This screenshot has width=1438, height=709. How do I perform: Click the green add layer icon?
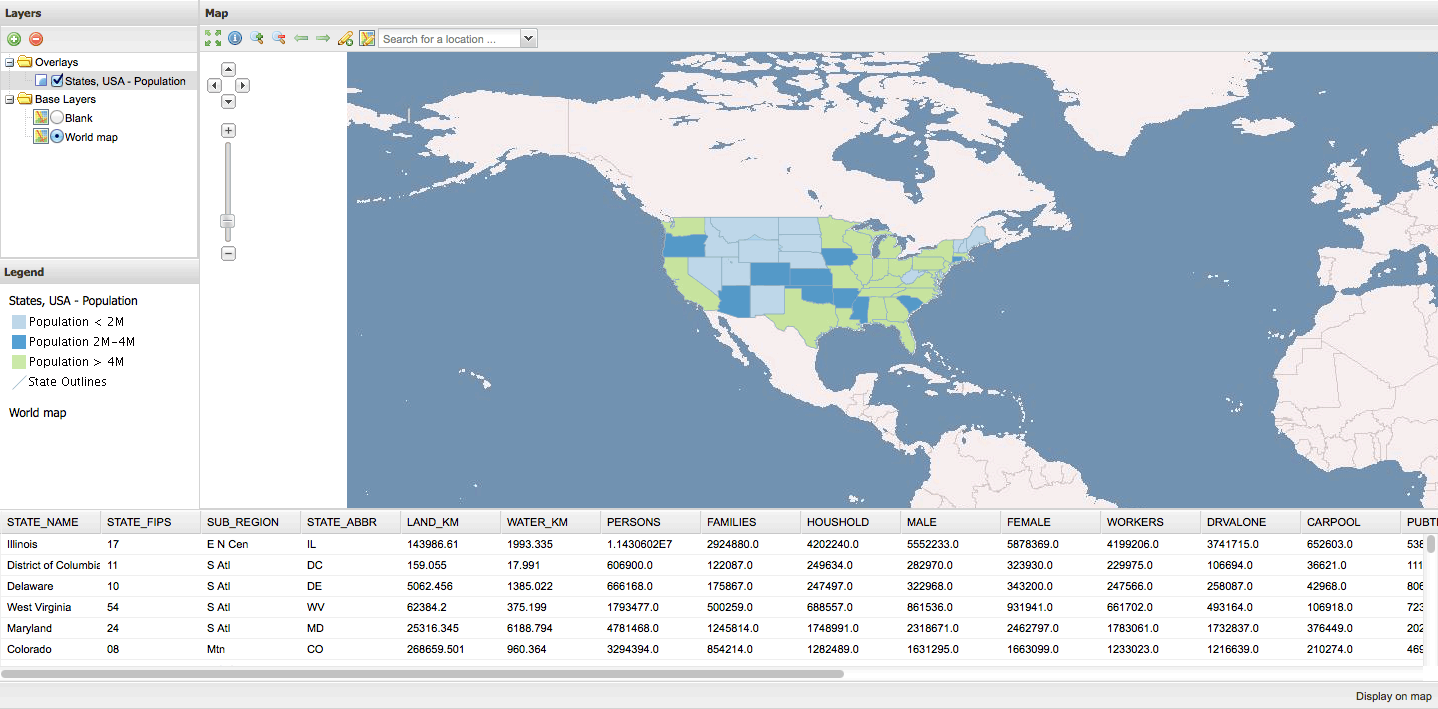point(14,39)
